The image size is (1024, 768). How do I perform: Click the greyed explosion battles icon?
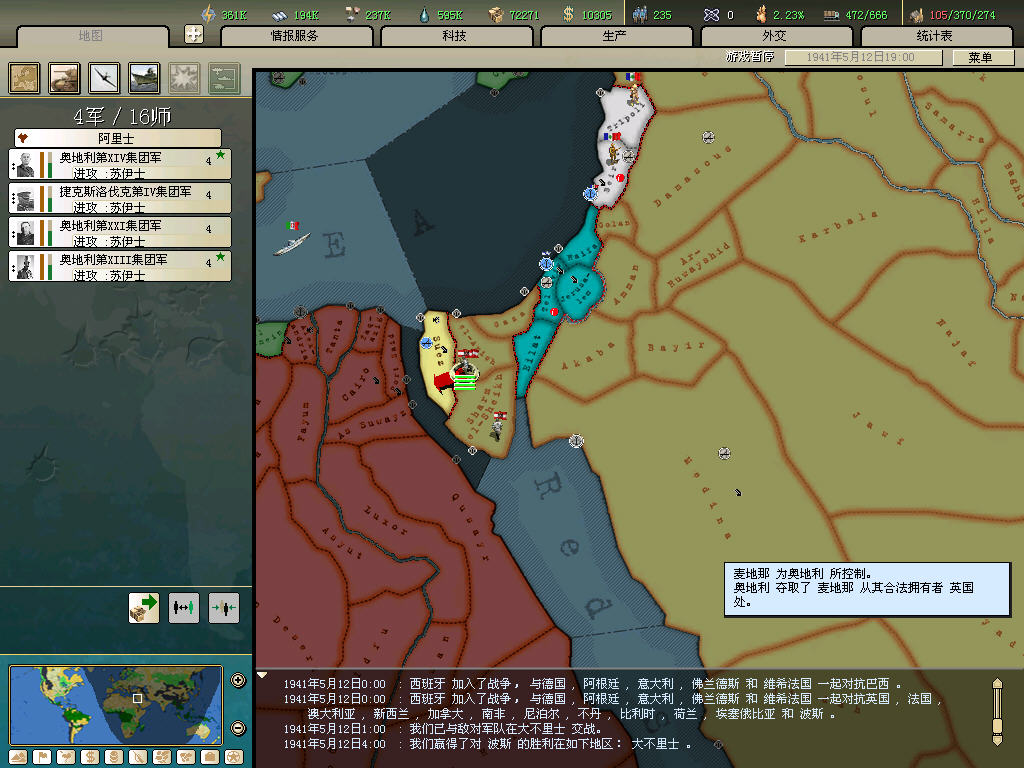pos(184,78)
